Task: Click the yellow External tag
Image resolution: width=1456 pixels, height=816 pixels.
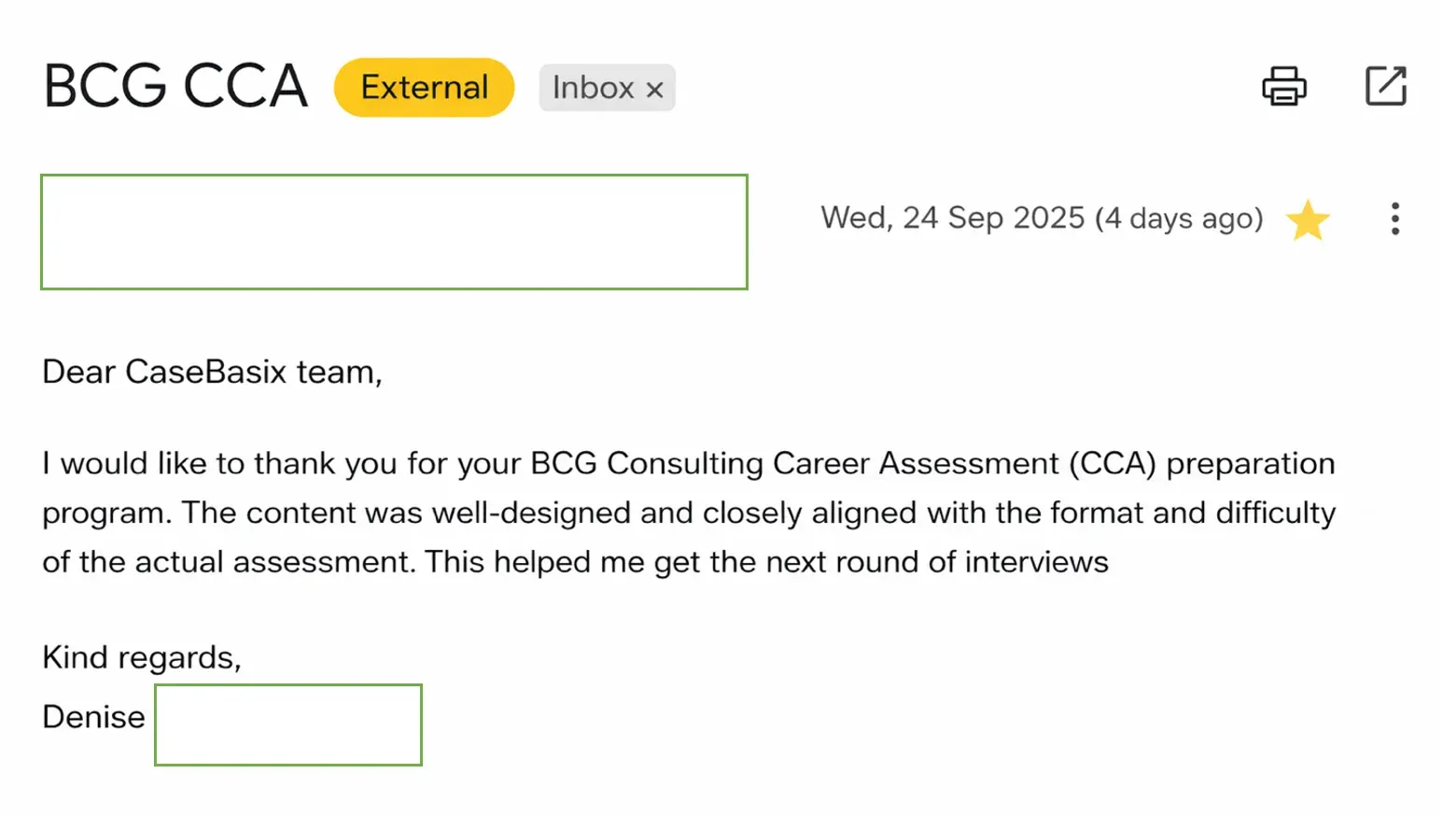Action: [424, 88]
